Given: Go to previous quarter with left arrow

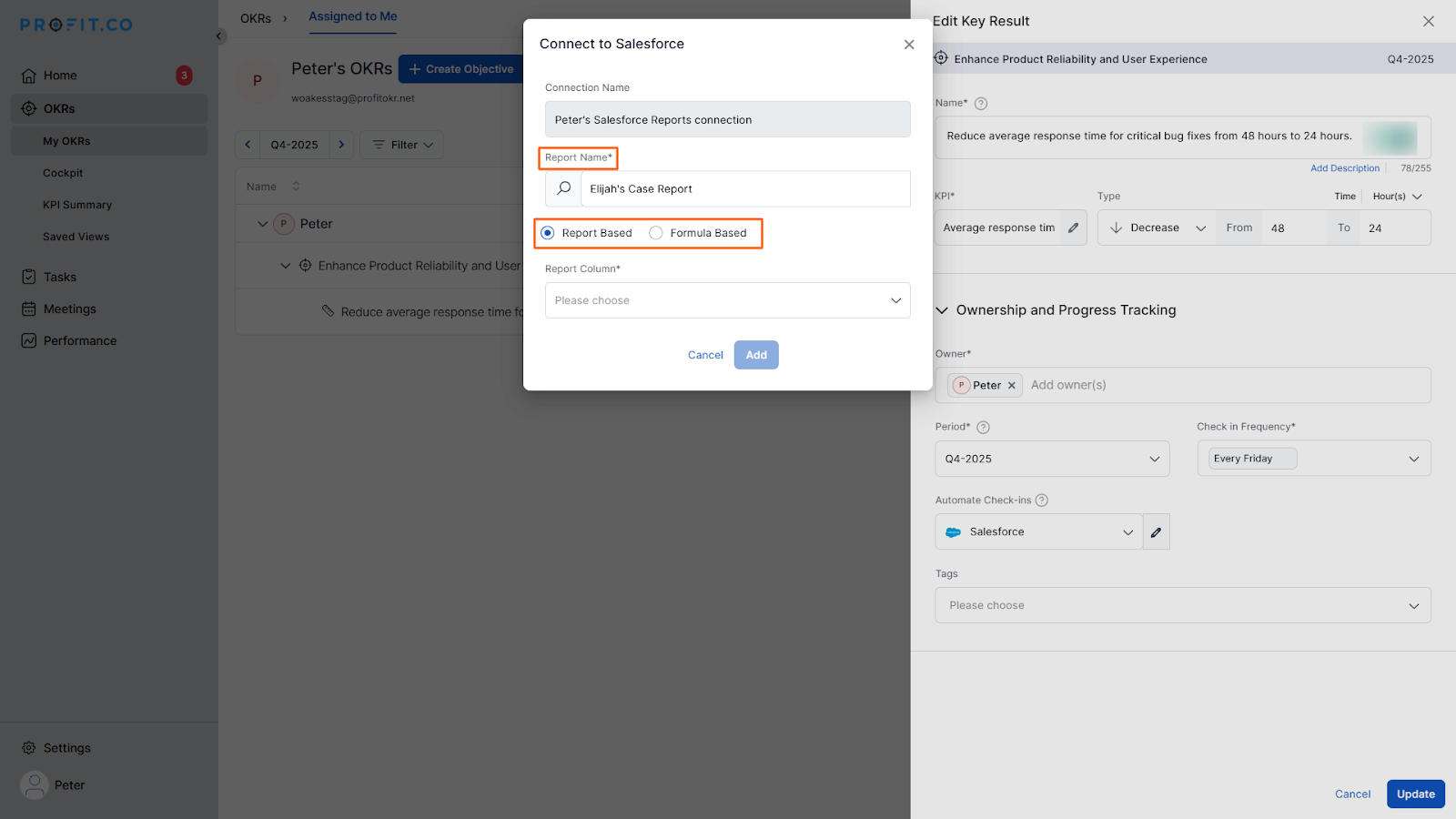Looking at the screenshot, I should (248, 145).
